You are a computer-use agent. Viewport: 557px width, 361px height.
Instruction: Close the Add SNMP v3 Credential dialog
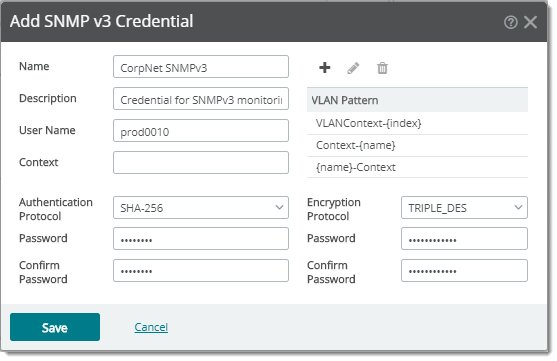click(x=530, y=22)
